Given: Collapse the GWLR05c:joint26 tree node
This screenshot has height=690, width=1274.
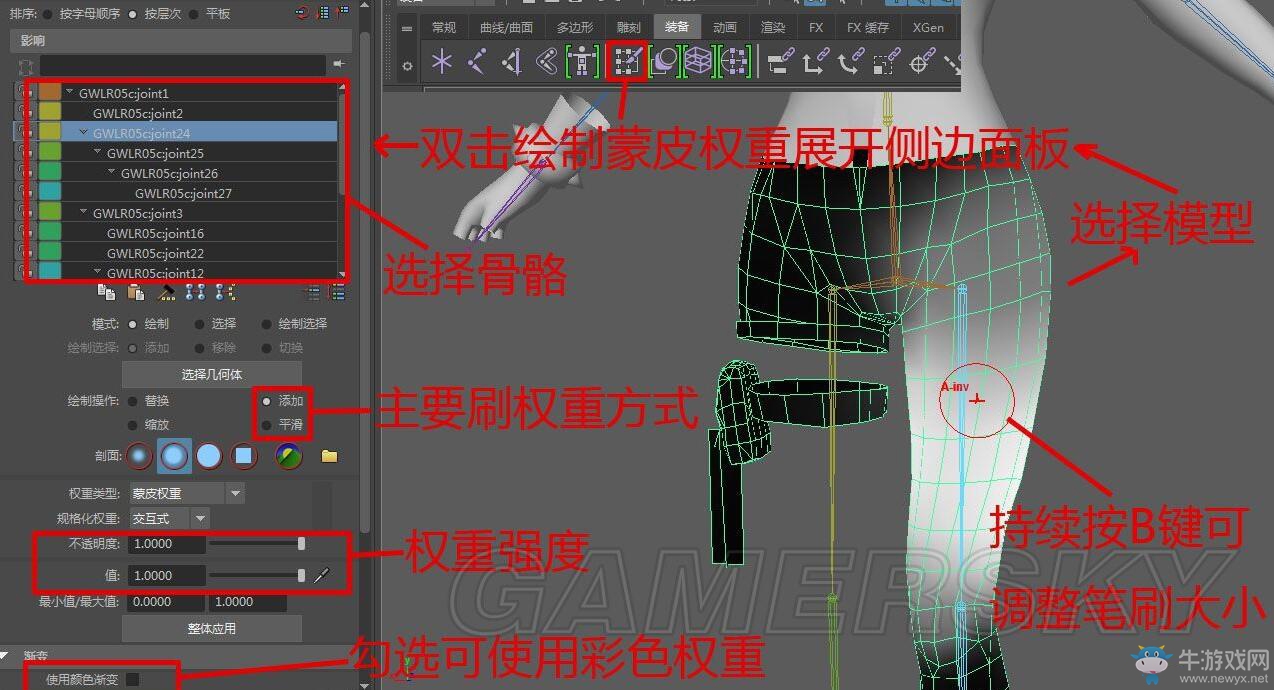Looking at the screenshot, I should (x=112, y=173).
